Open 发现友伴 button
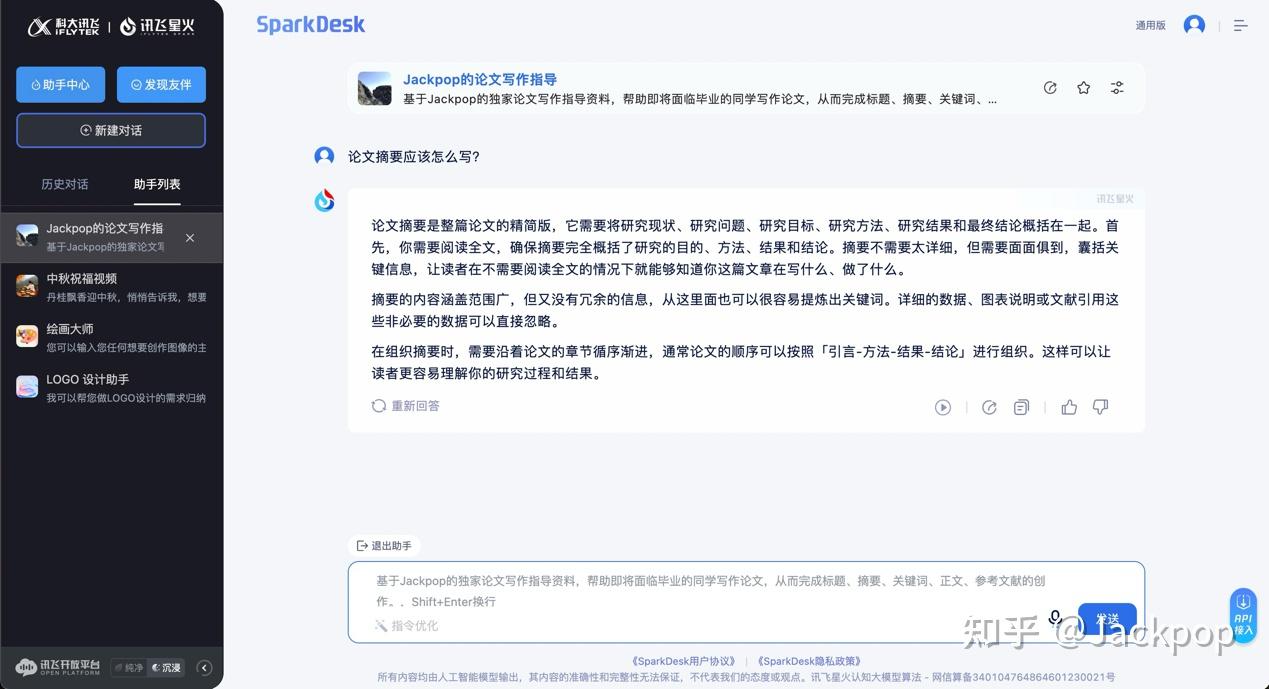1269x689 pixels. (x=161, y=85)
